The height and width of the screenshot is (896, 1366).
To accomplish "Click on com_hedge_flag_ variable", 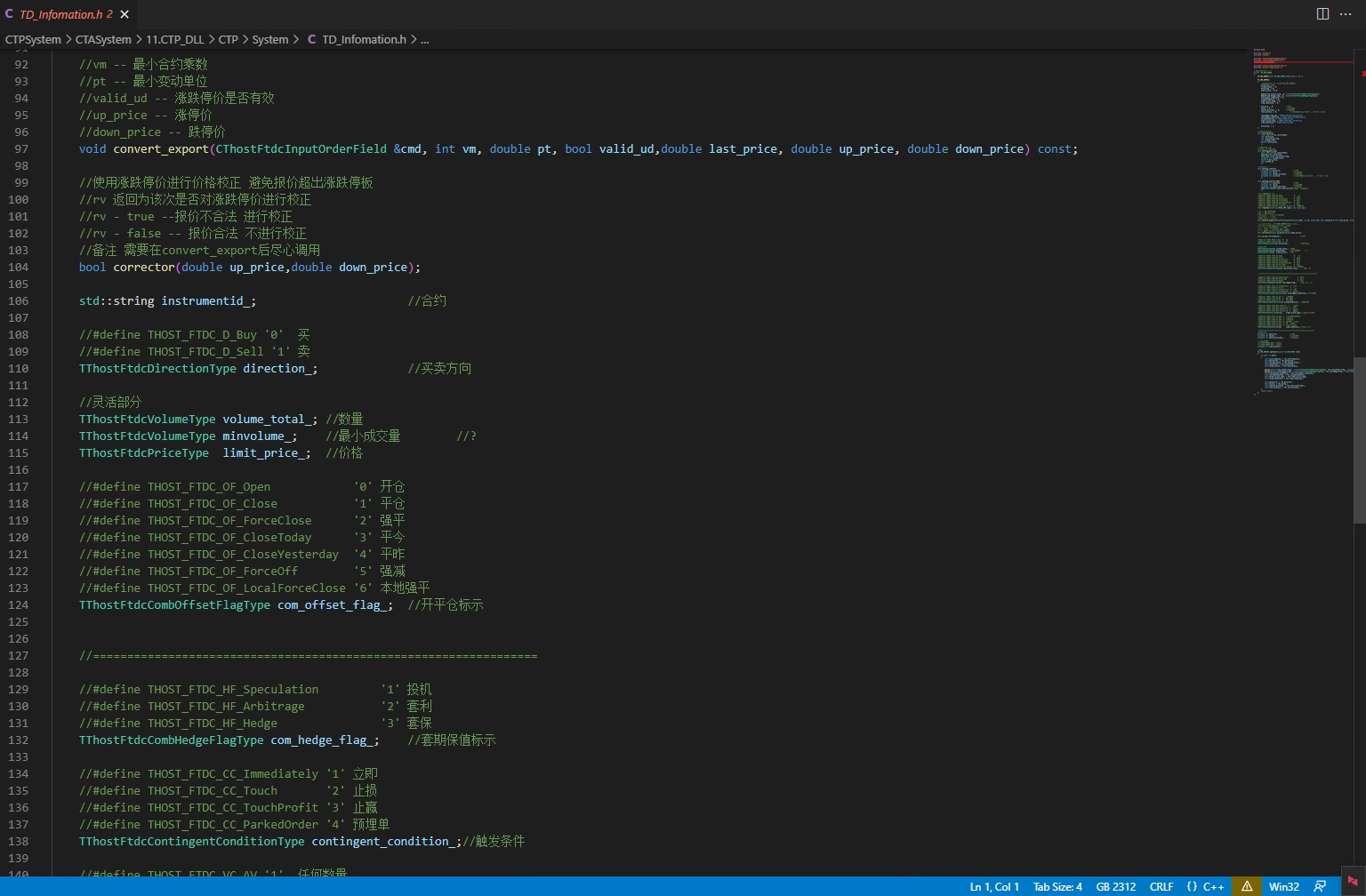I will click(x=322, y=740).
